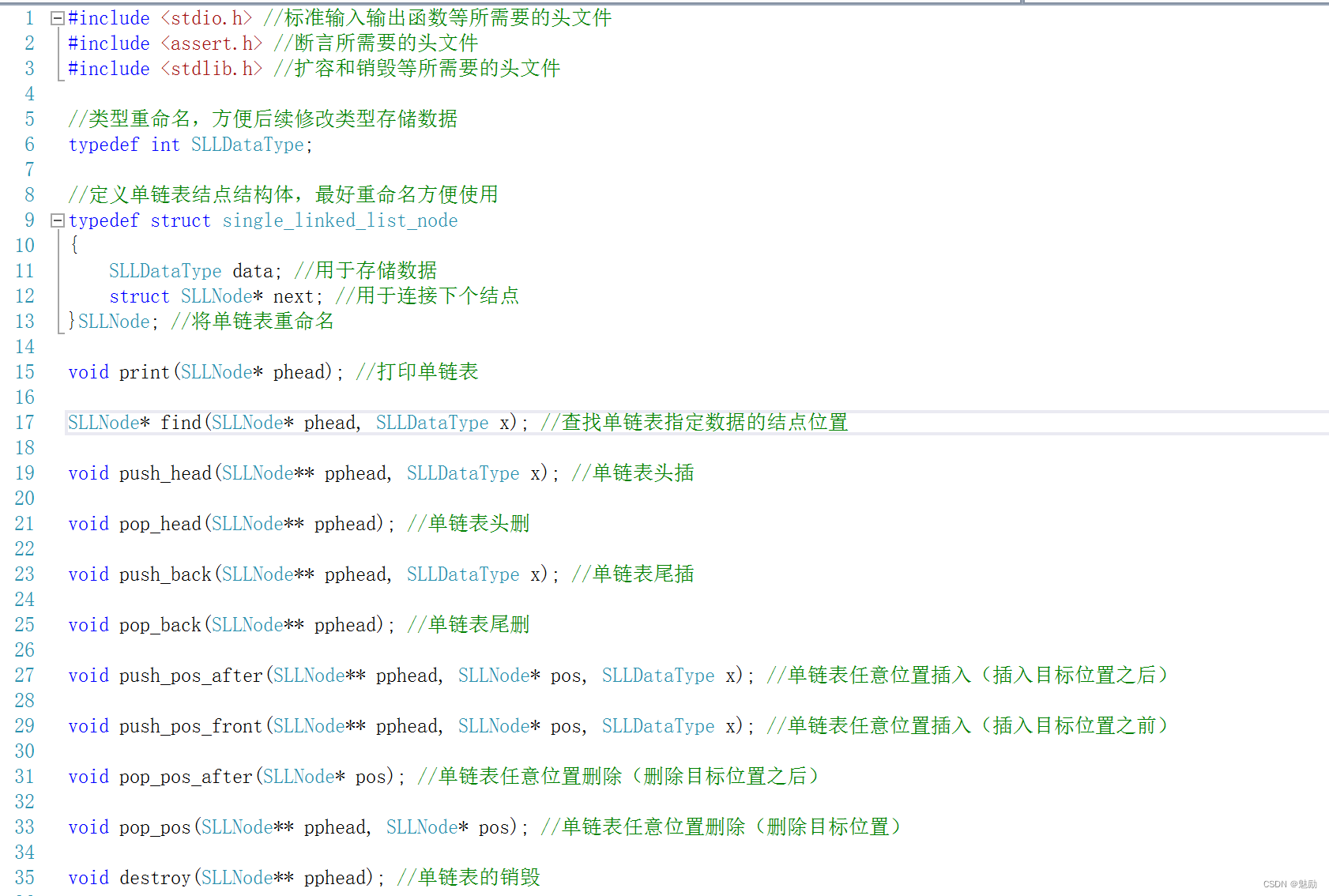Click the 'pop_head' function name

point(160,524)
